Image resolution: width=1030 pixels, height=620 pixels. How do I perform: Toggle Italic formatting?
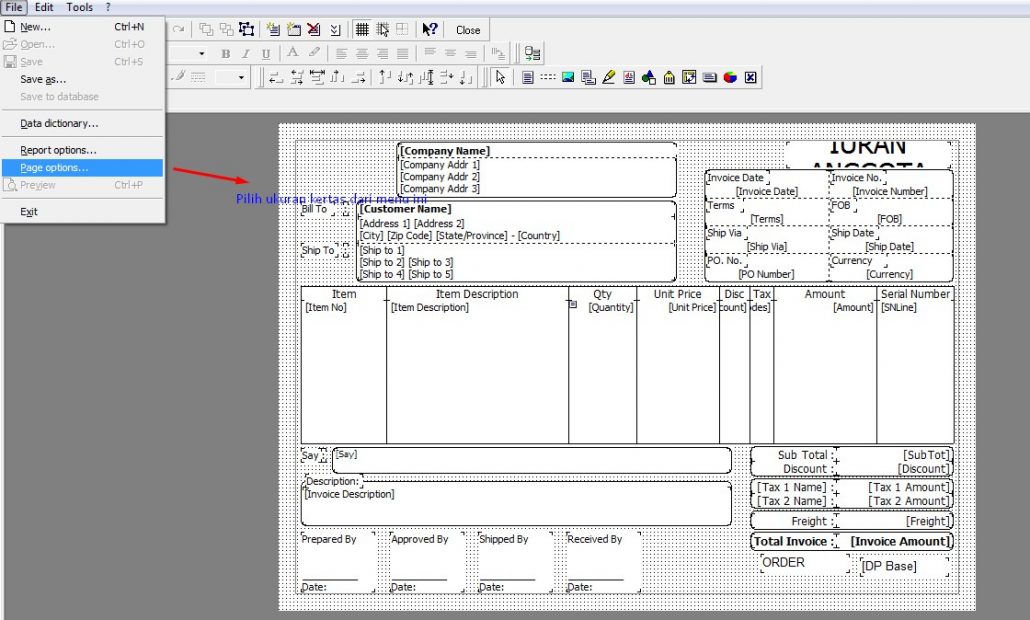246,53
